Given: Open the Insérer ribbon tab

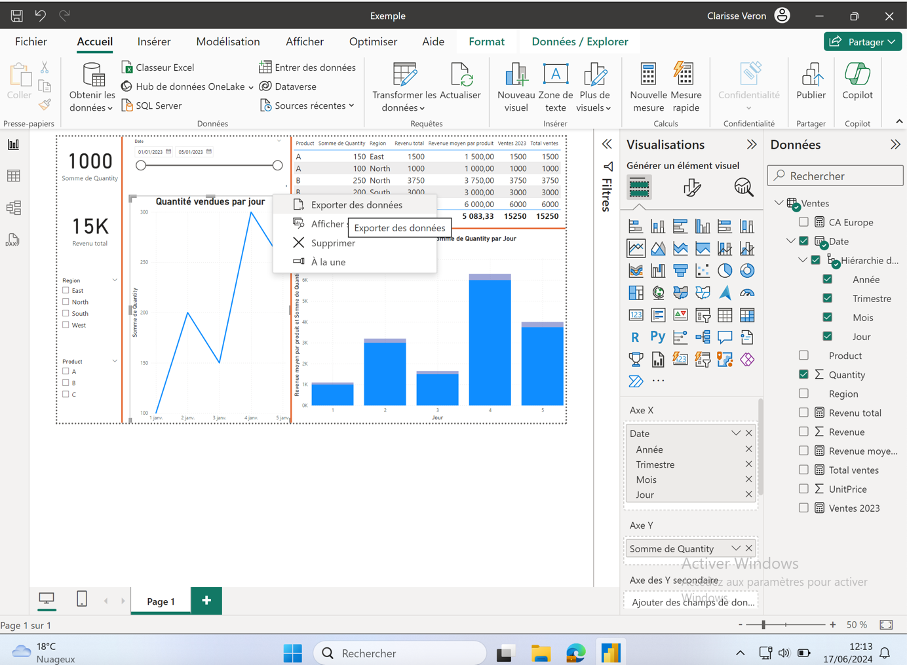Looking at the screenshot, I should tap(154, 42).
